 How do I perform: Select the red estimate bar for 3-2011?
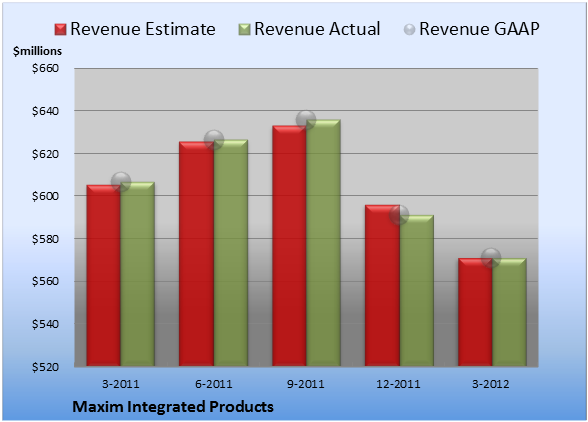(x=104, y=275)
